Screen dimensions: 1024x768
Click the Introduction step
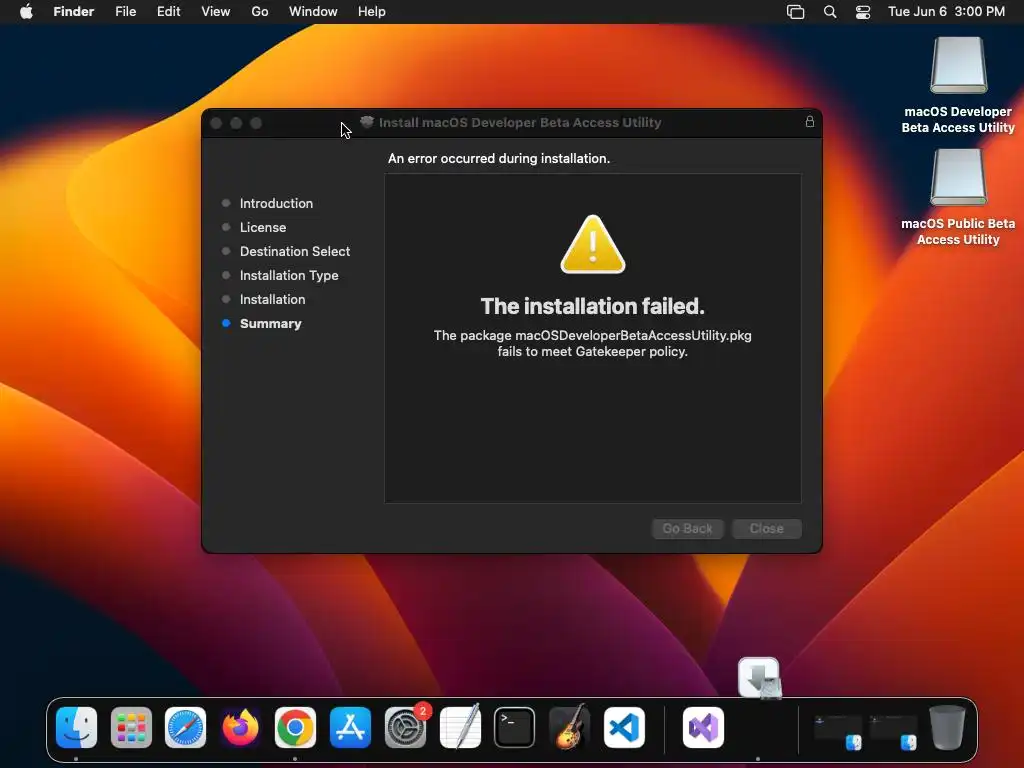click(x=276, y=203)
